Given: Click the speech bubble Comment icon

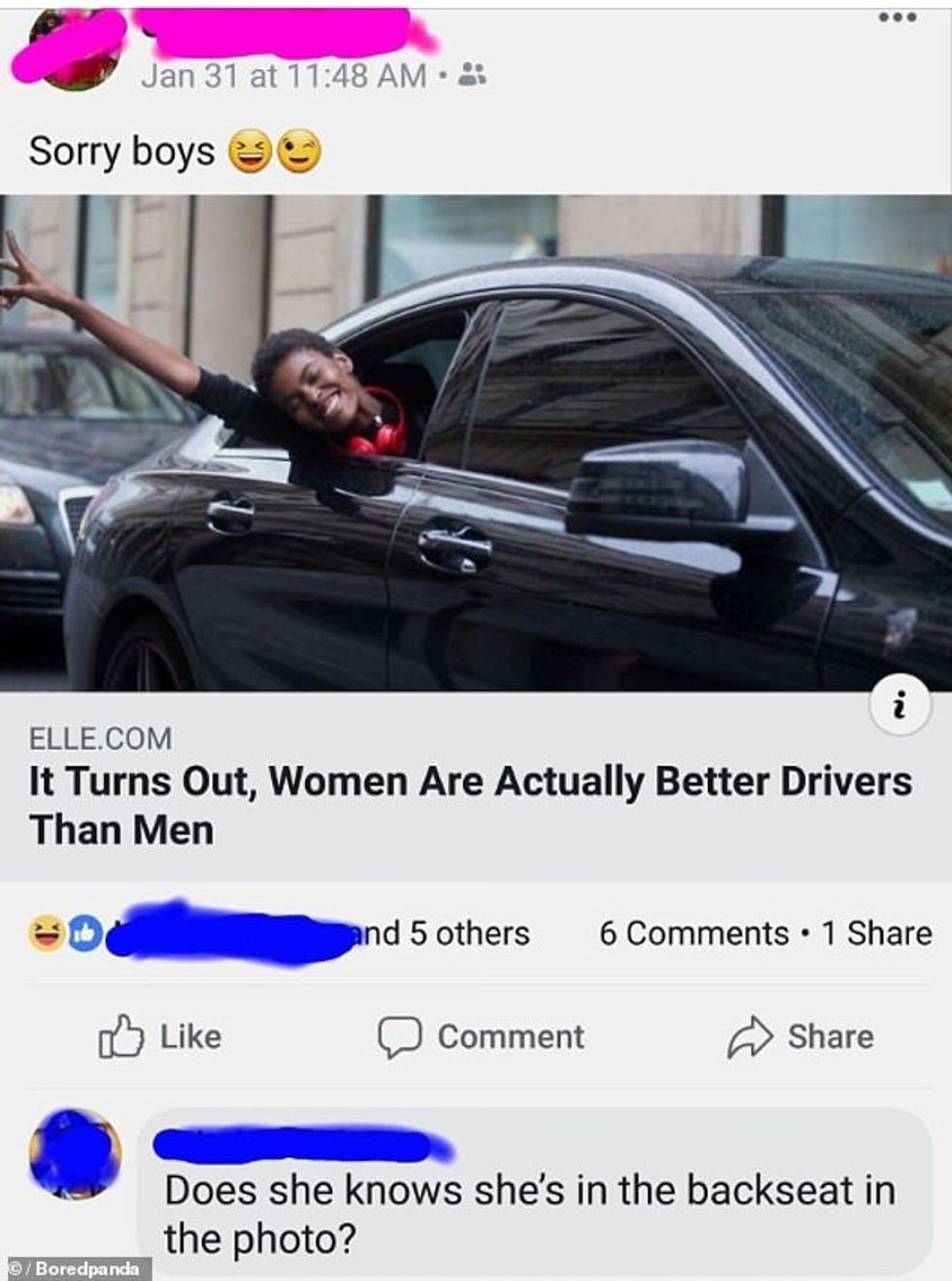Looking at the screenshot, I should pyautogui.click(x=399, y=1037).
